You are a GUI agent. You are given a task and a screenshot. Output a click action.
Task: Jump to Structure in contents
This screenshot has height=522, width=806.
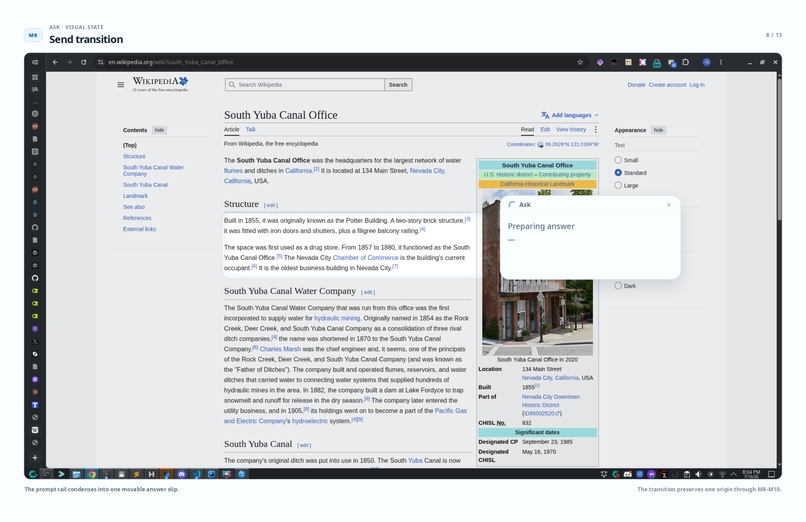(134, 156)
